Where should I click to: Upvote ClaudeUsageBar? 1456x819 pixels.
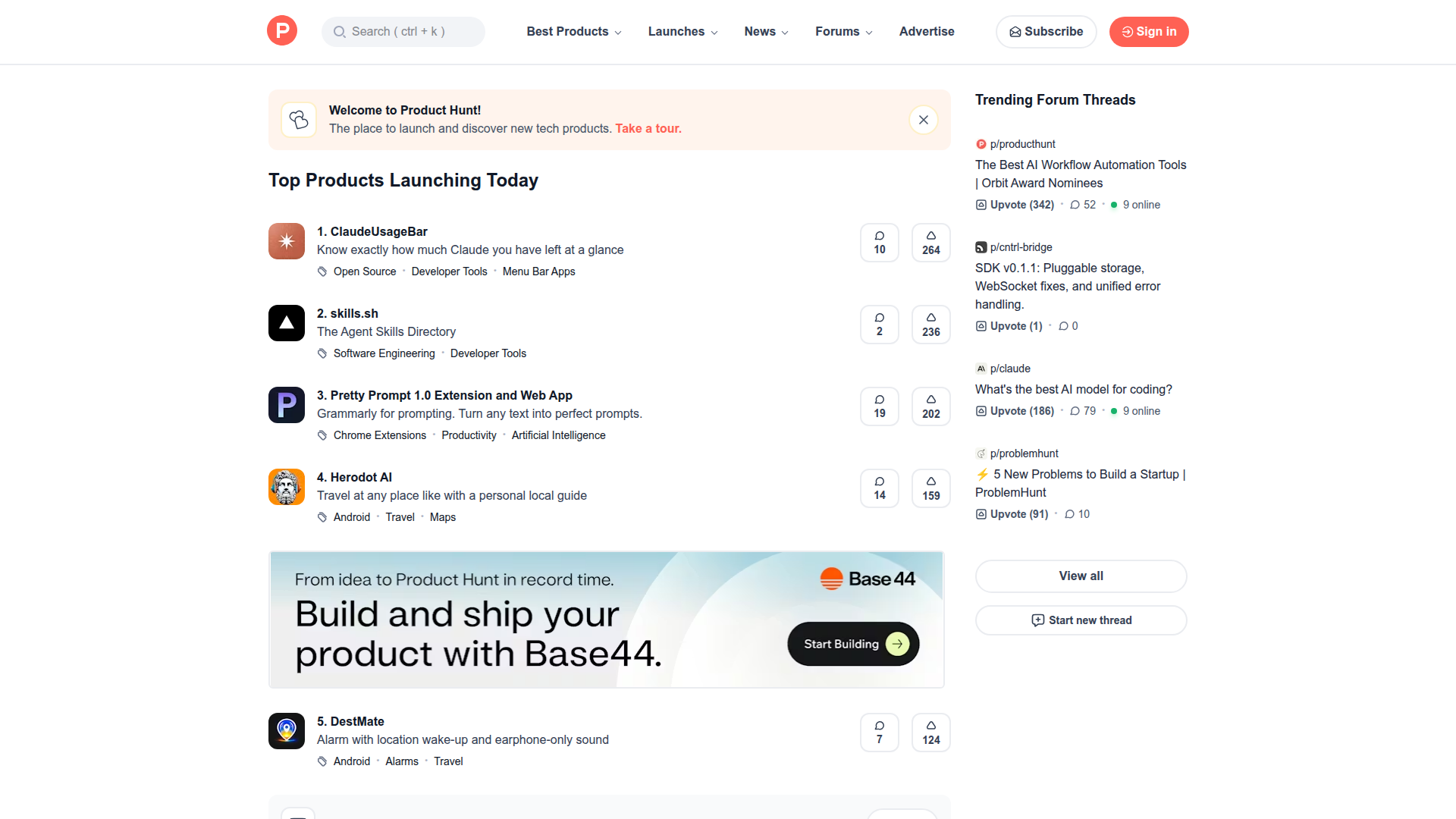[930, 242]
